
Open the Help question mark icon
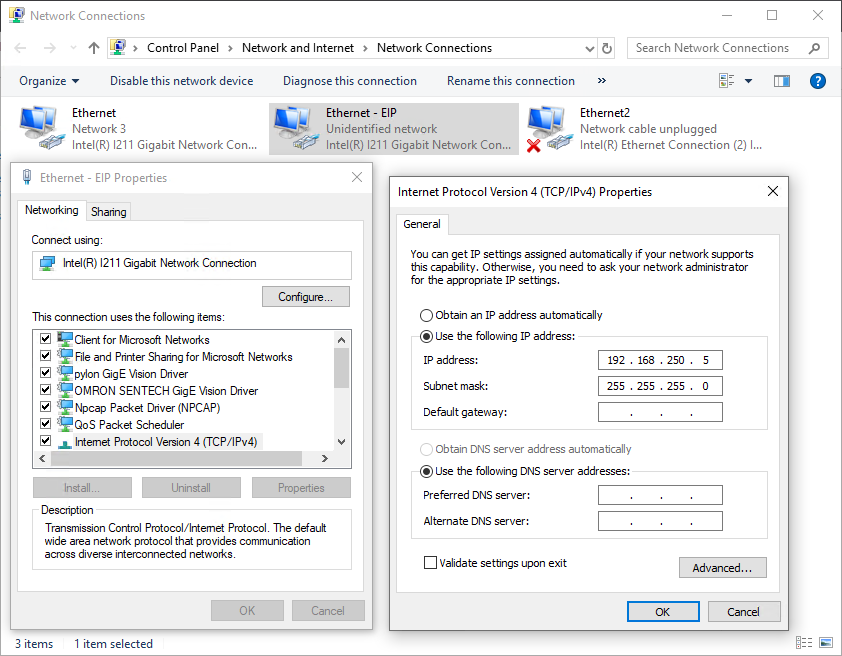click(x=817, y=81)
